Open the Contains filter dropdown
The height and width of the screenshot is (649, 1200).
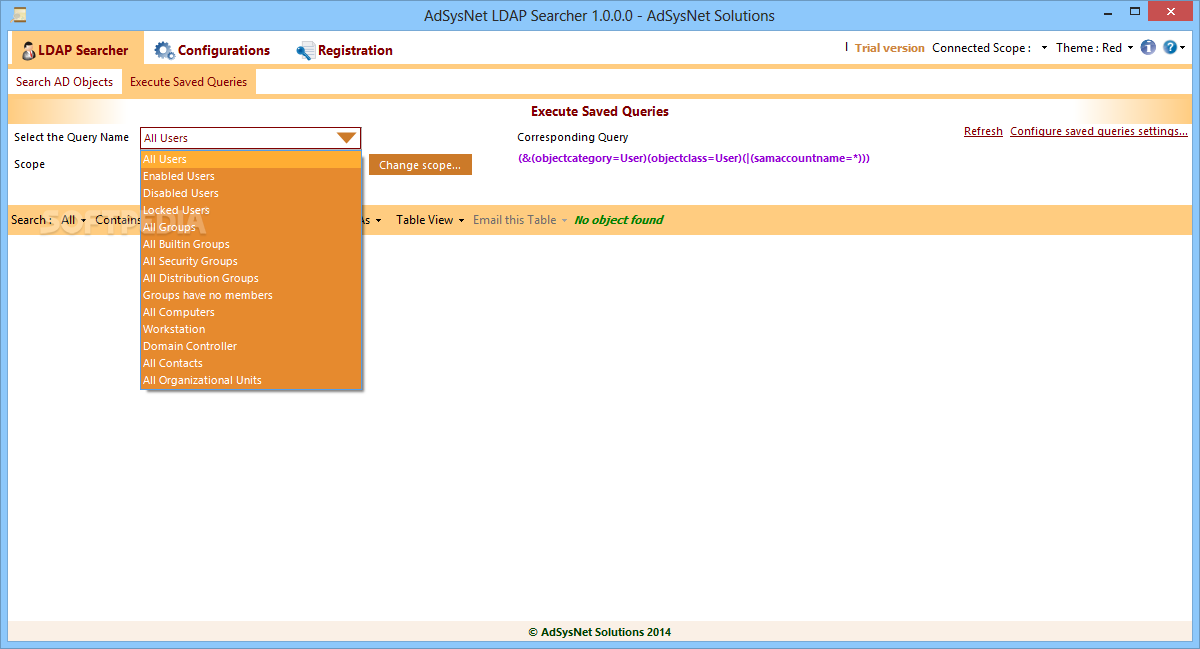point(118,220)
